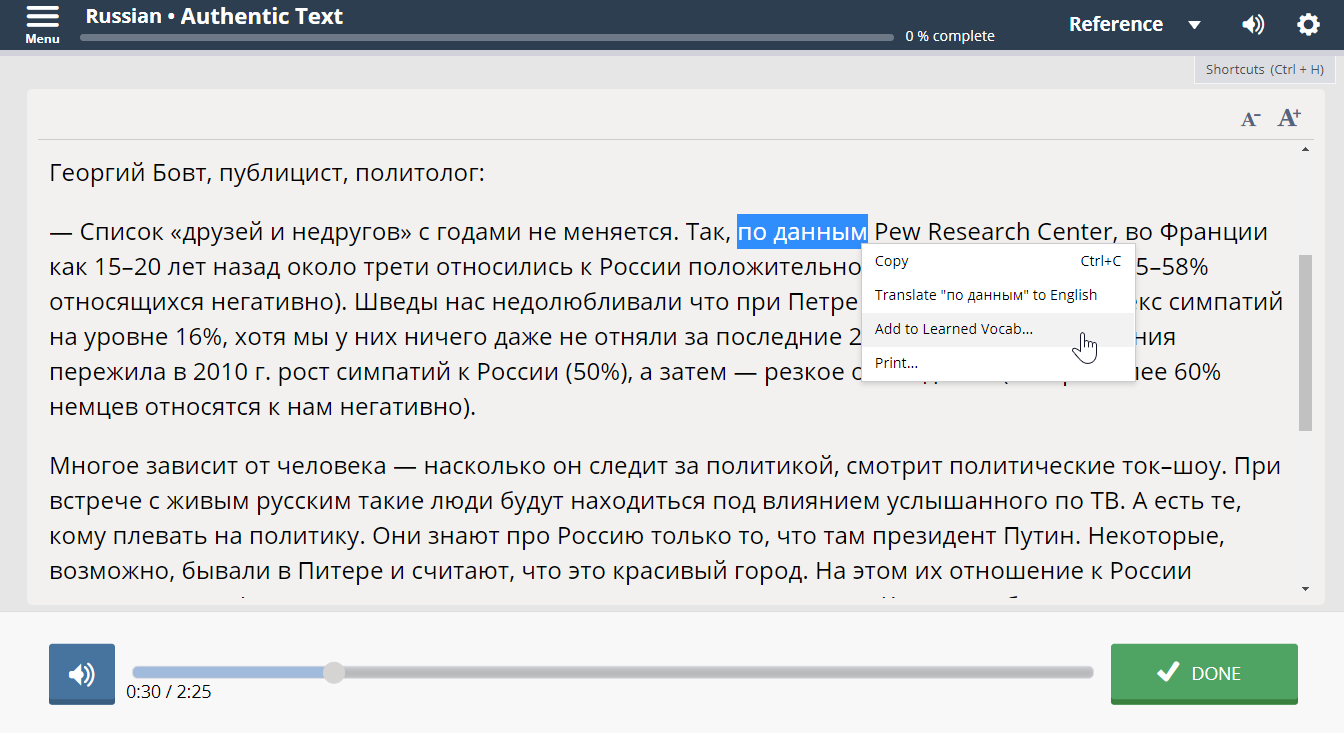
Task: Click the text scrollbar down arrow
Action: [1305, 589]
